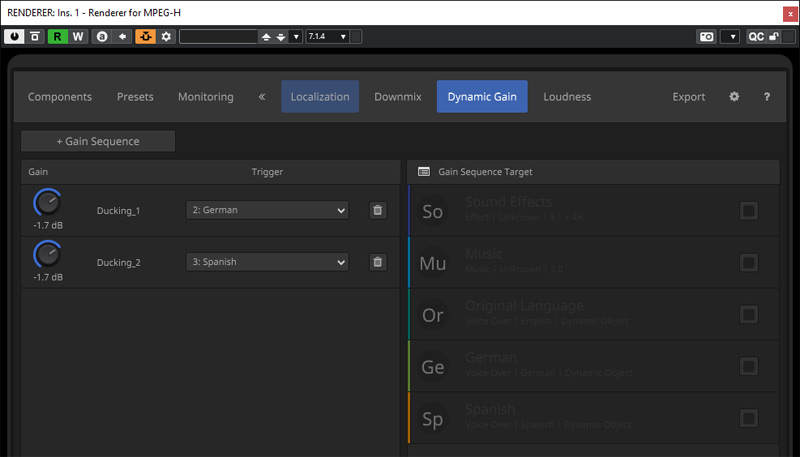The width and height of the screenshot is (800, 457).
Task: Click the plugin power/activate button
Action: pos(15,36)
